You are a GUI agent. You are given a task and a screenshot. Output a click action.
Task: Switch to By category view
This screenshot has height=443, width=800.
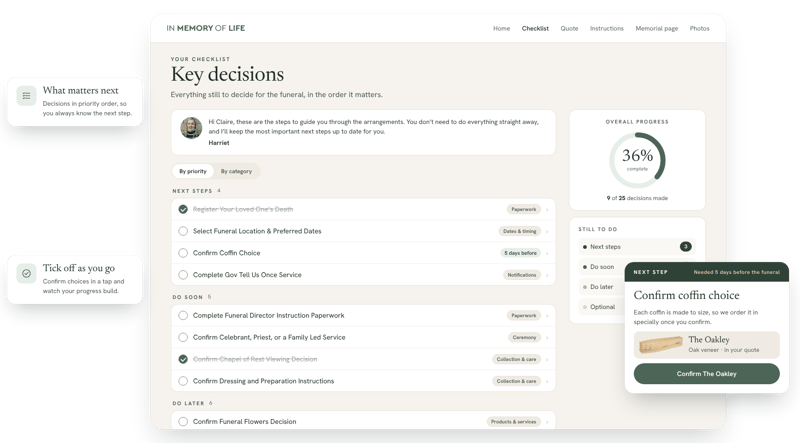click(x=236, y=171)
